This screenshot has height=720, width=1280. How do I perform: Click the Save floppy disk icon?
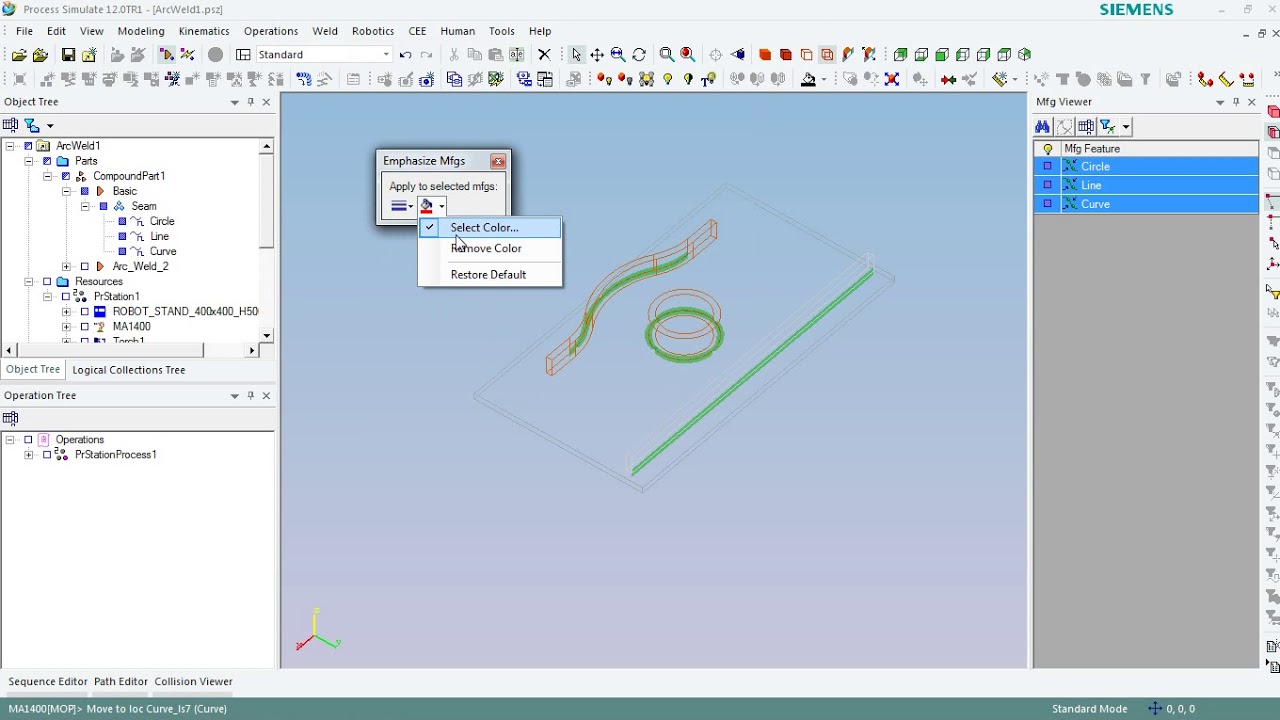click(68, 55)
